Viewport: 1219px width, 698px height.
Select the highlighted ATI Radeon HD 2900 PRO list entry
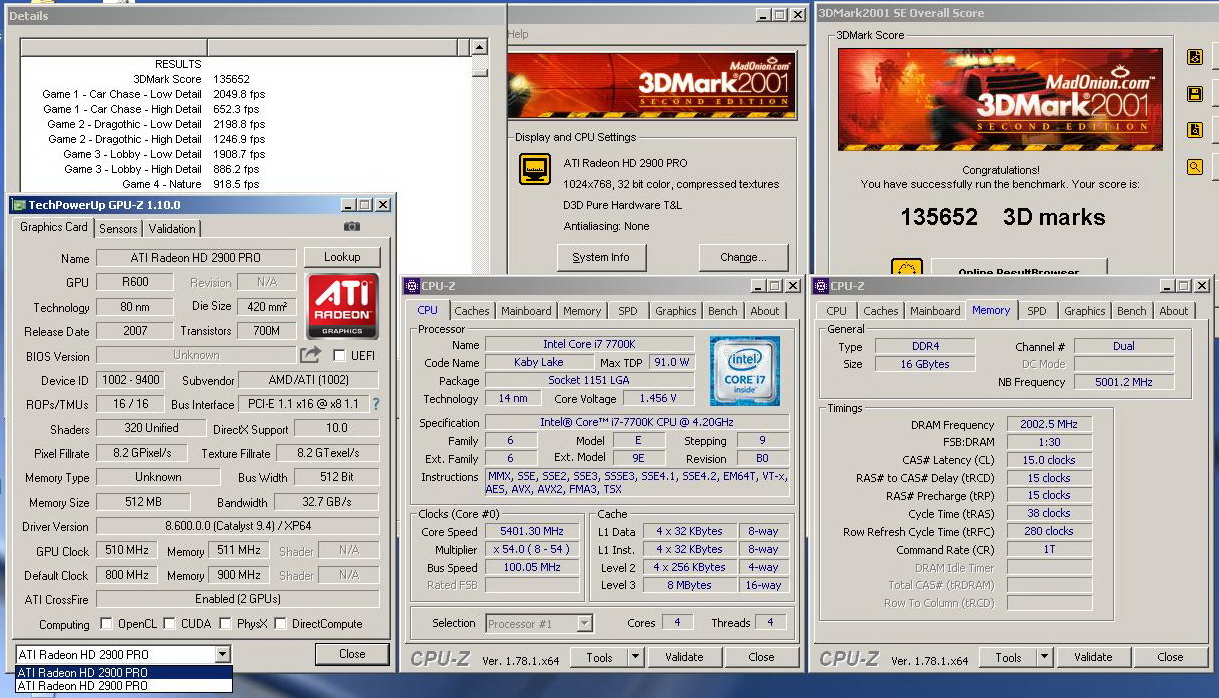click(124, 672)
